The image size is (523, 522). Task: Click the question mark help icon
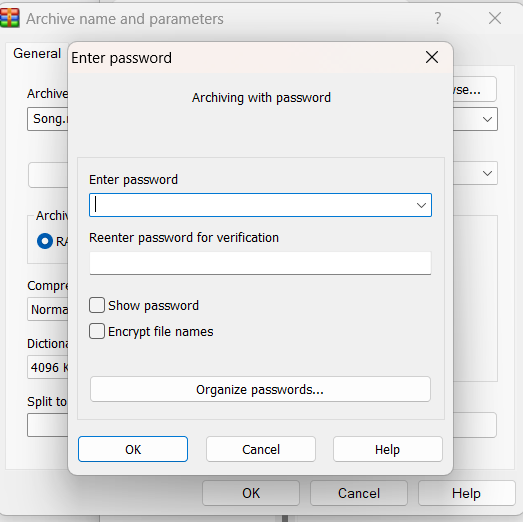point(438,18)
